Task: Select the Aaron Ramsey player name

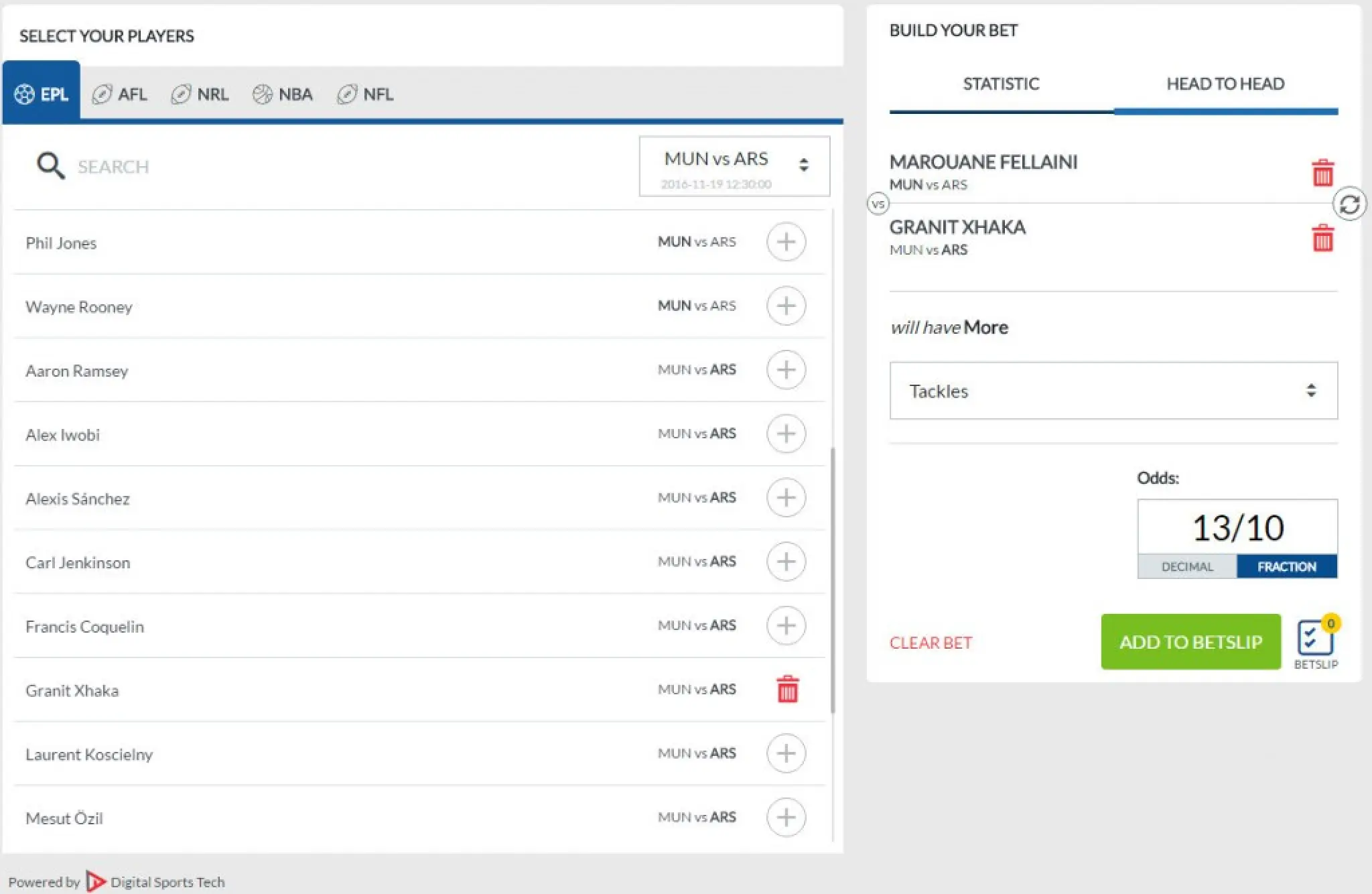Action: pos(77,371)
